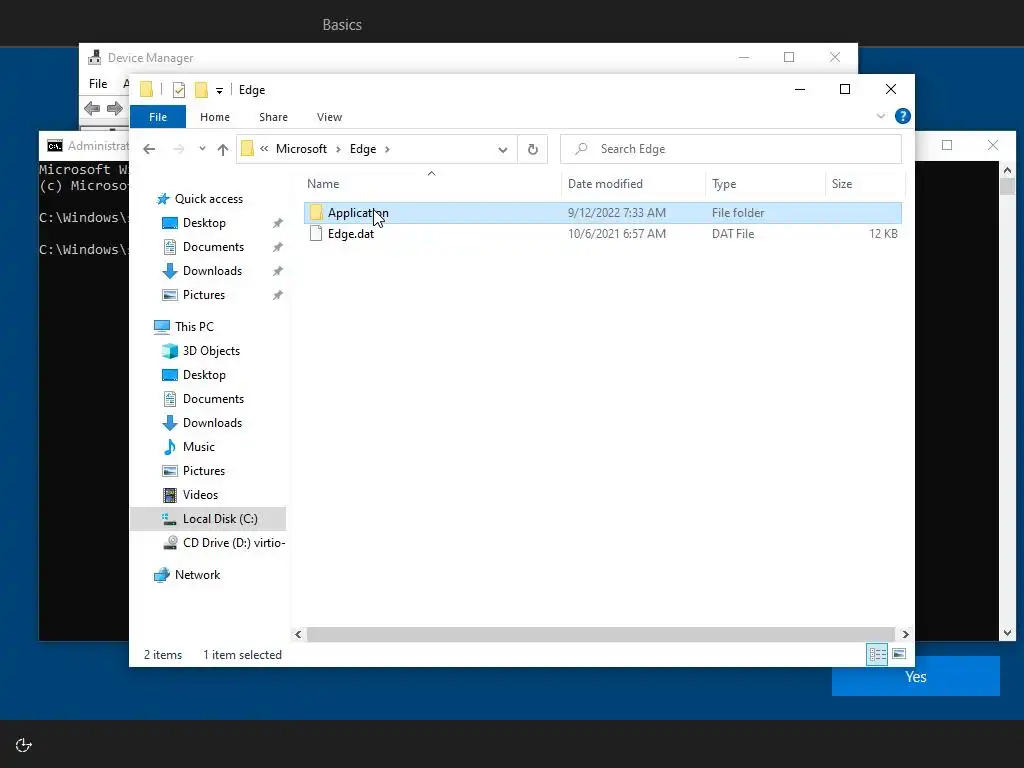Viewport: 1024px width, 768px height.
Task: Select pinned Desktop under Quick access
Action: click(x=204, y=223)
